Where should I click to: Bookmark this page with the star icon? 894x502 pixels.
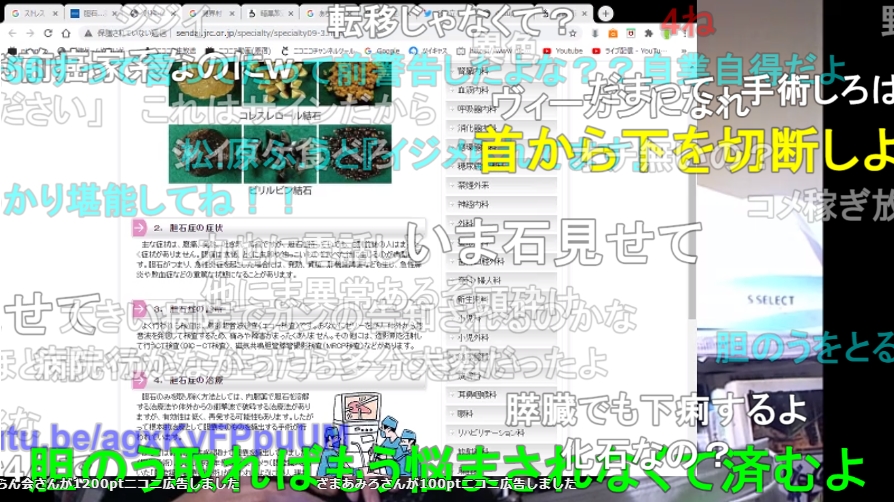click(572, 34)
